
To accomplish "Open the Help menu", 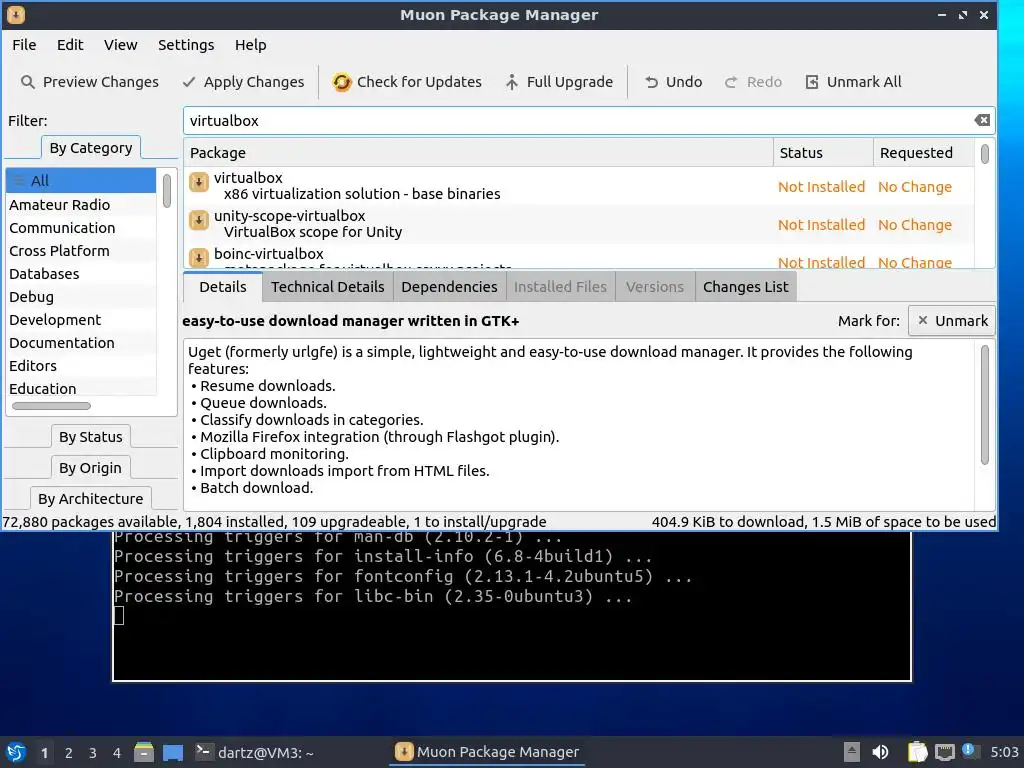I will (251, 45).
